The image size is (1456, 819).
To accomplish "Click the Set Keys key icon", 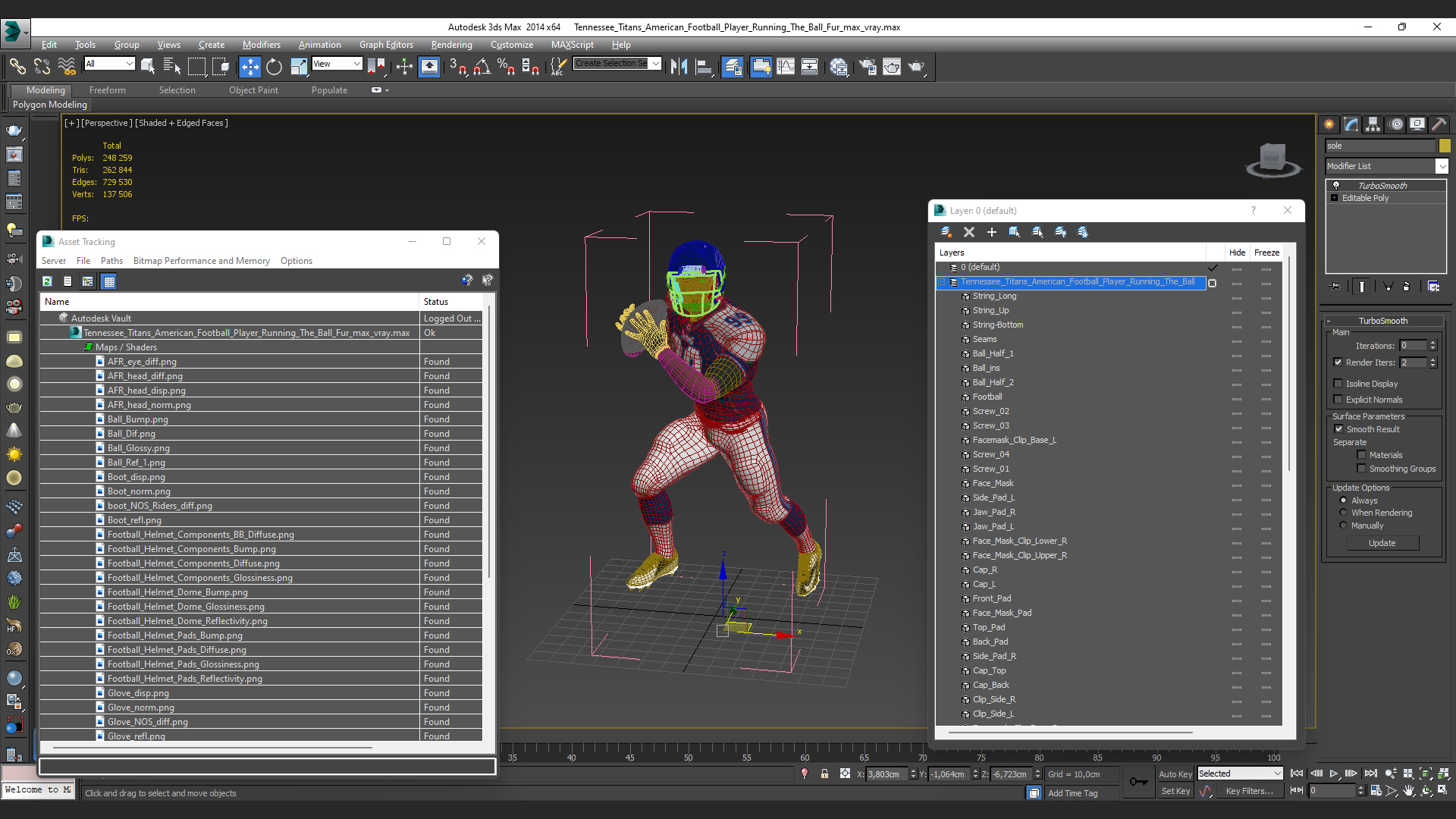I will pyautogui.click(x=1138, y=782).
